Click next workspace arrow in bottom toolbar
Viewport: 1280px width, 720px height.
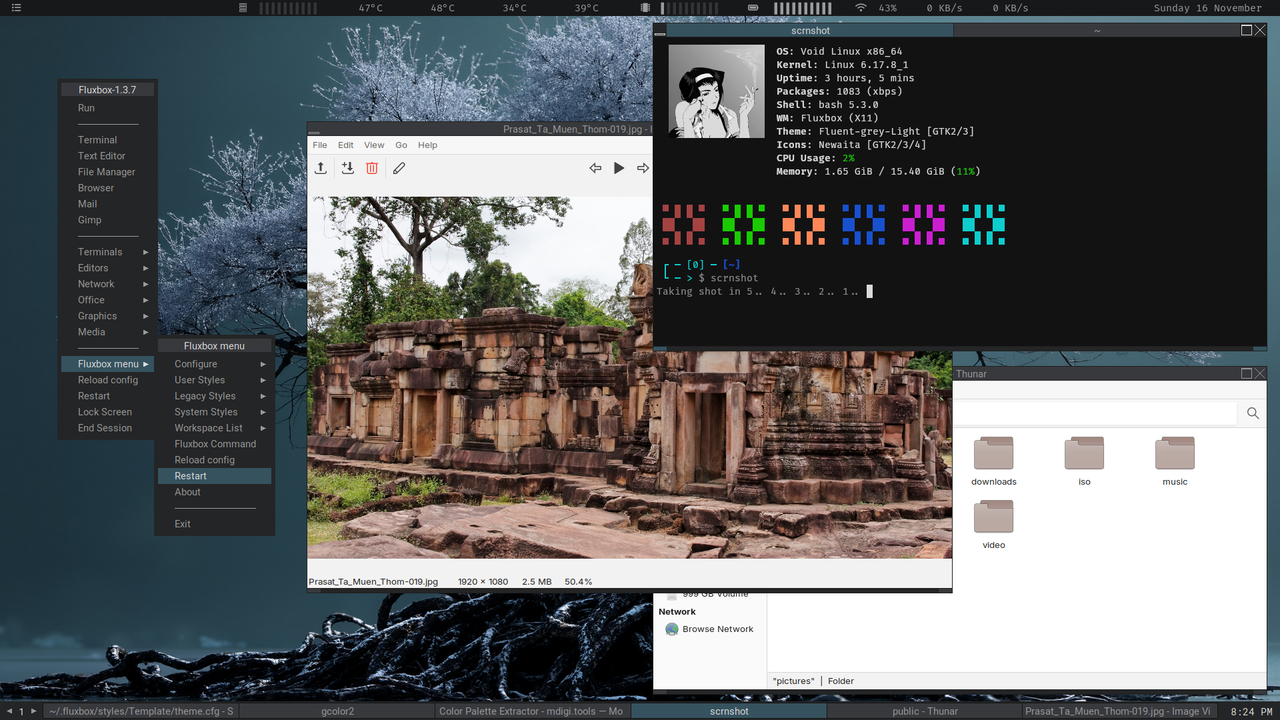[x=33, y=711]
